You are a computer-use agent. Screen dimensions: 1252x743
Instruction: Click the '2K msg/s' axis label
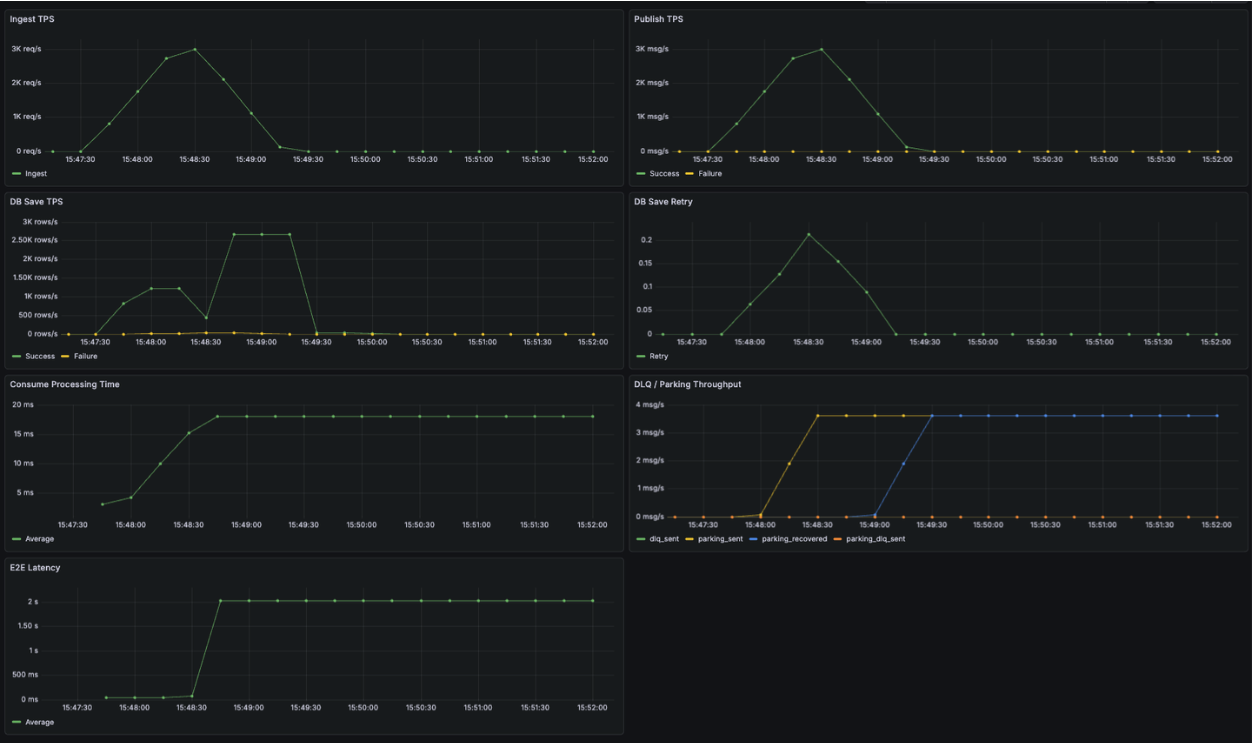coord(652,83)
